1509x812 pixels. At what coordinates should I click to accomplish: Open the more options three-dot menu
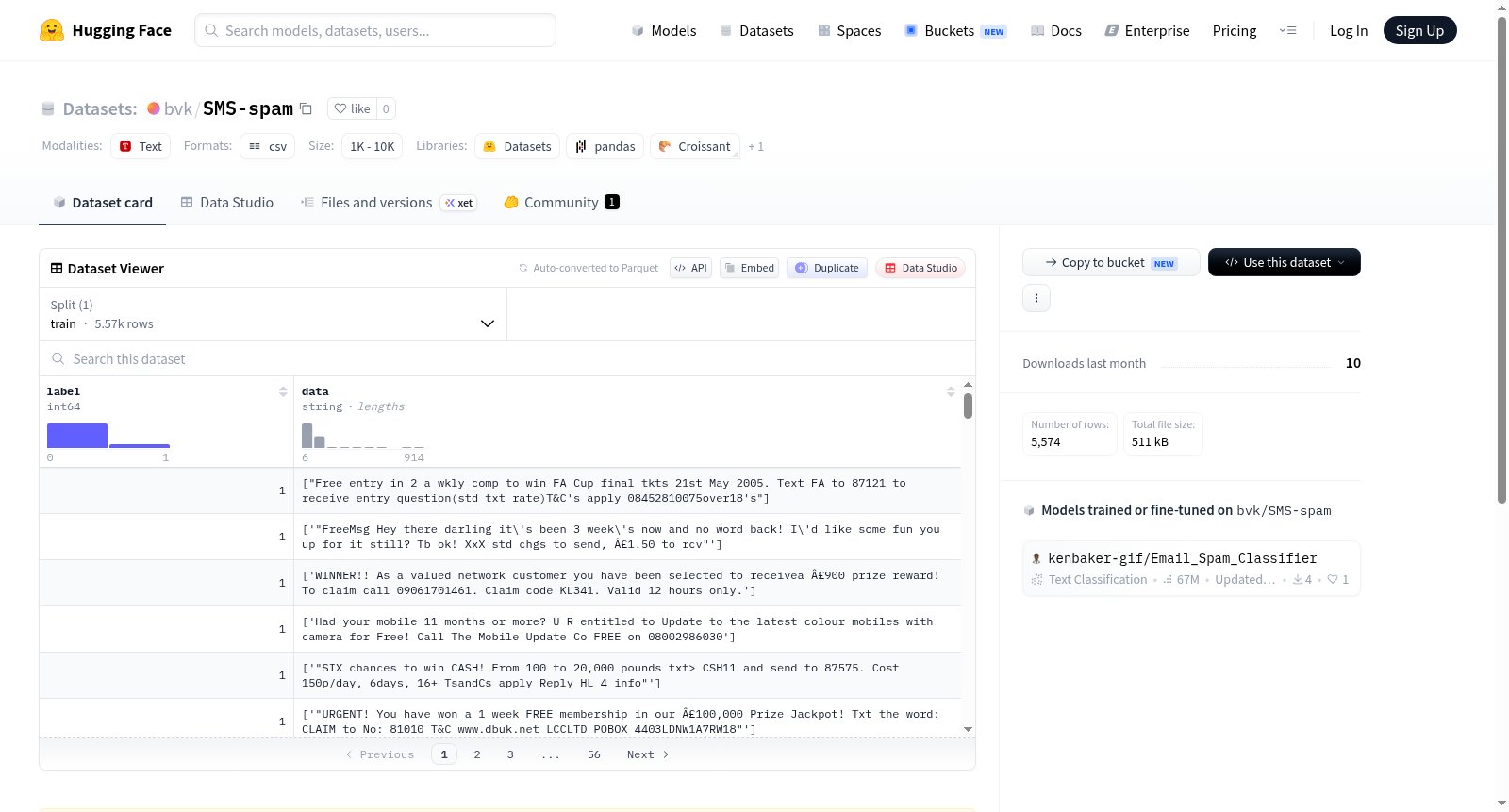(1036, 298)
